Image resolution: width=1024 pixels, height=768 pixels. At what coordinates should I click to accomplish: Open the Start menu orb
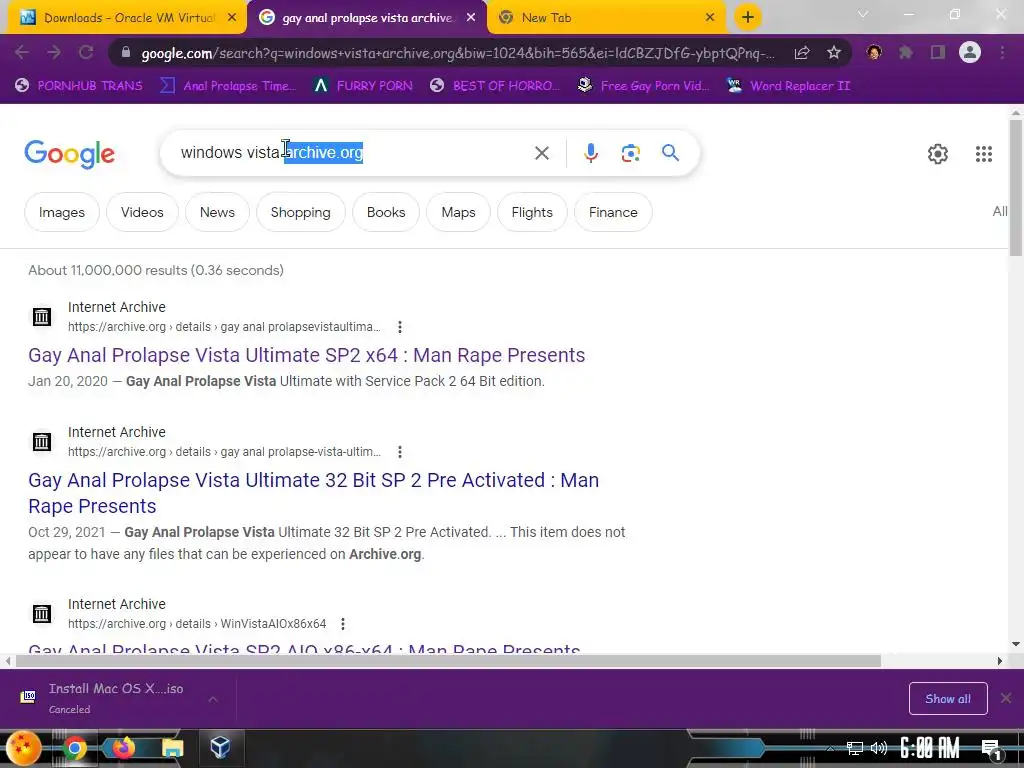(x=24, y=748)
